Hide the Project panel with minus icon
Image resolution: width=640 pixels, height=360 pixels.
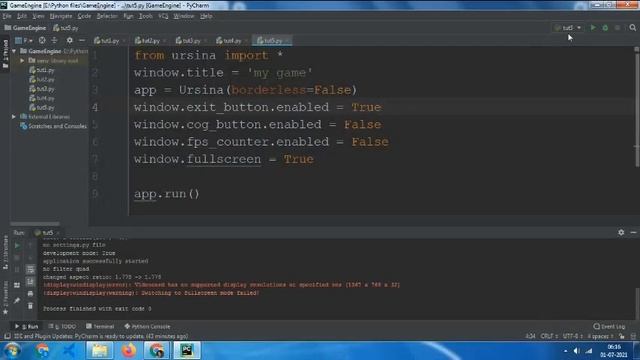click(82, 40)
